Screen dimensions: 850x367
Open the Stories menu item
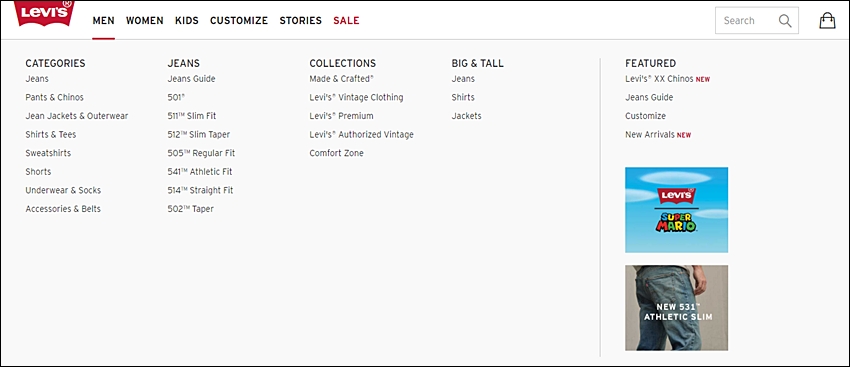point(300,21)
